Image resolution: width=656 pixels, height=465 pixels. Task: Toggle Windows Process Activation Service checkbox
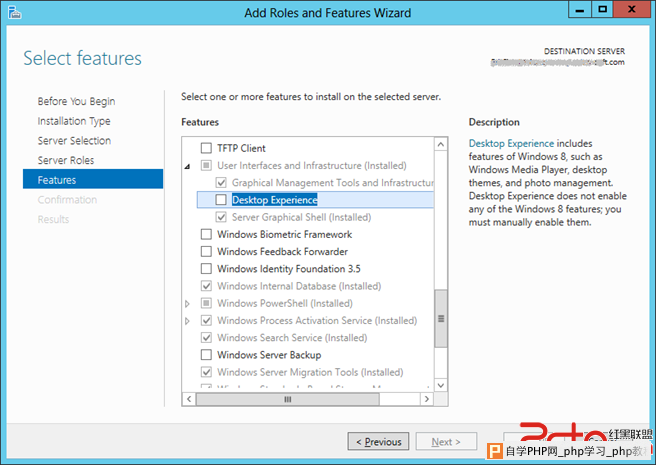coord(206,320)
